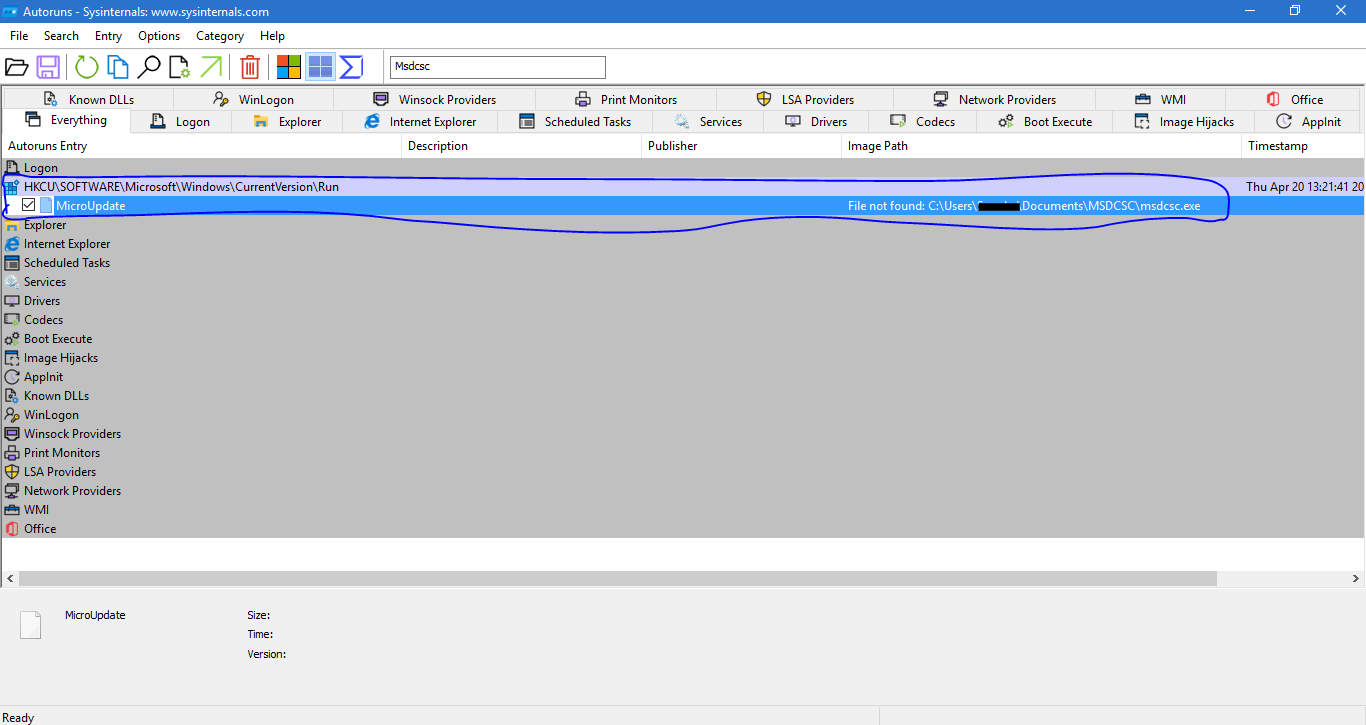Switch to the Print Monitors tab
This screenshot has height=725, width=1366.
click(626, 99)
